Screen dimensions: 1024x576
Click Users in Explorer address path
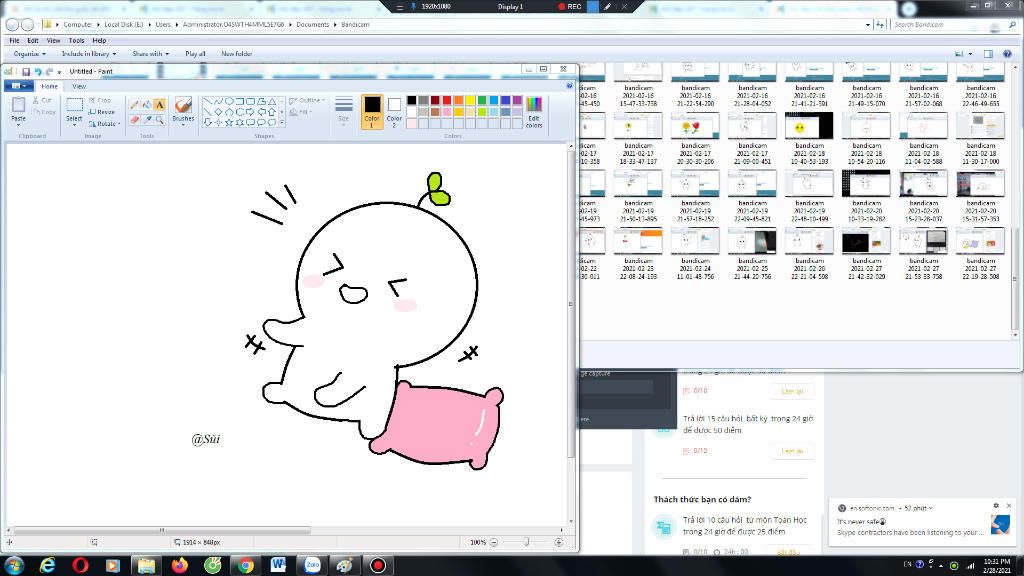(163, 24)
